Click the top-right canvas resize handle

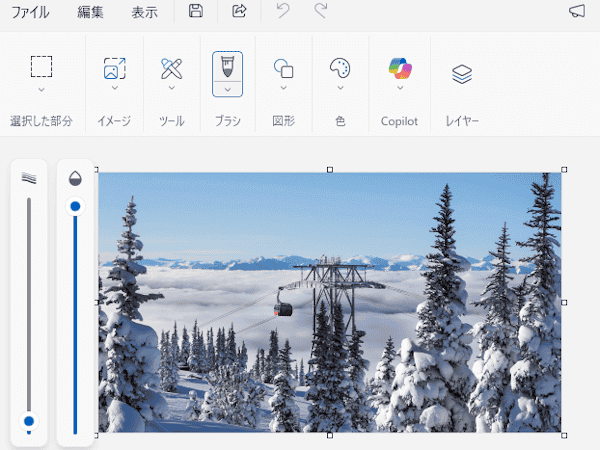pyautogui.click(x=564, y=170)
